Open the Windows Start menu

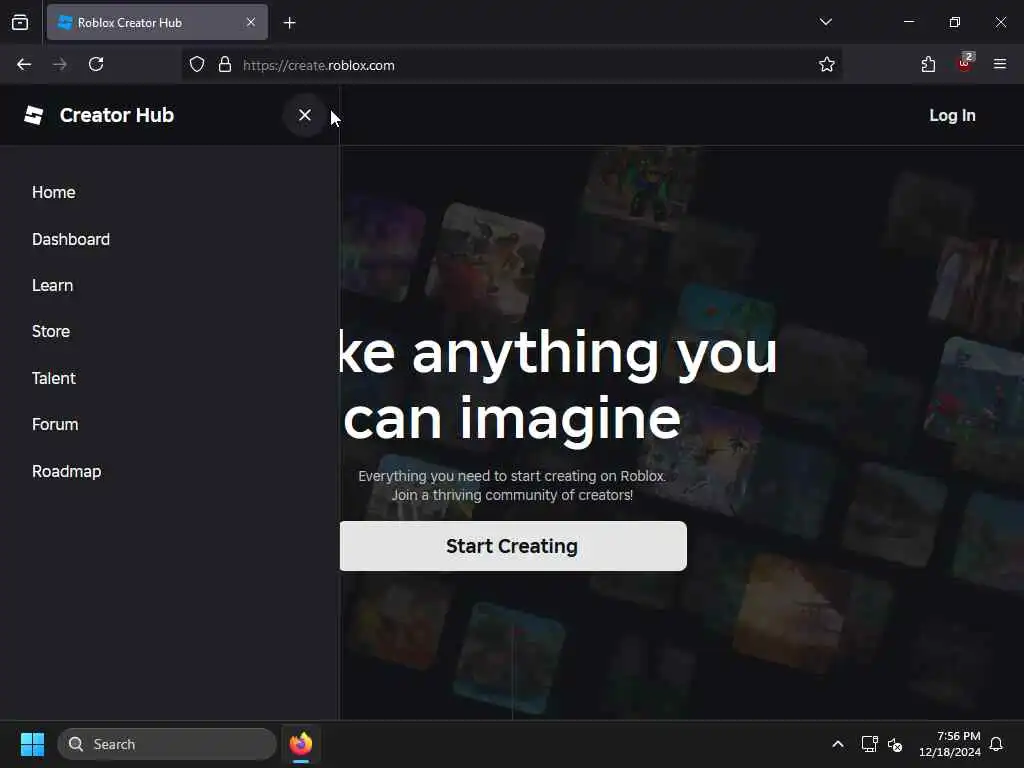(32, 744)
